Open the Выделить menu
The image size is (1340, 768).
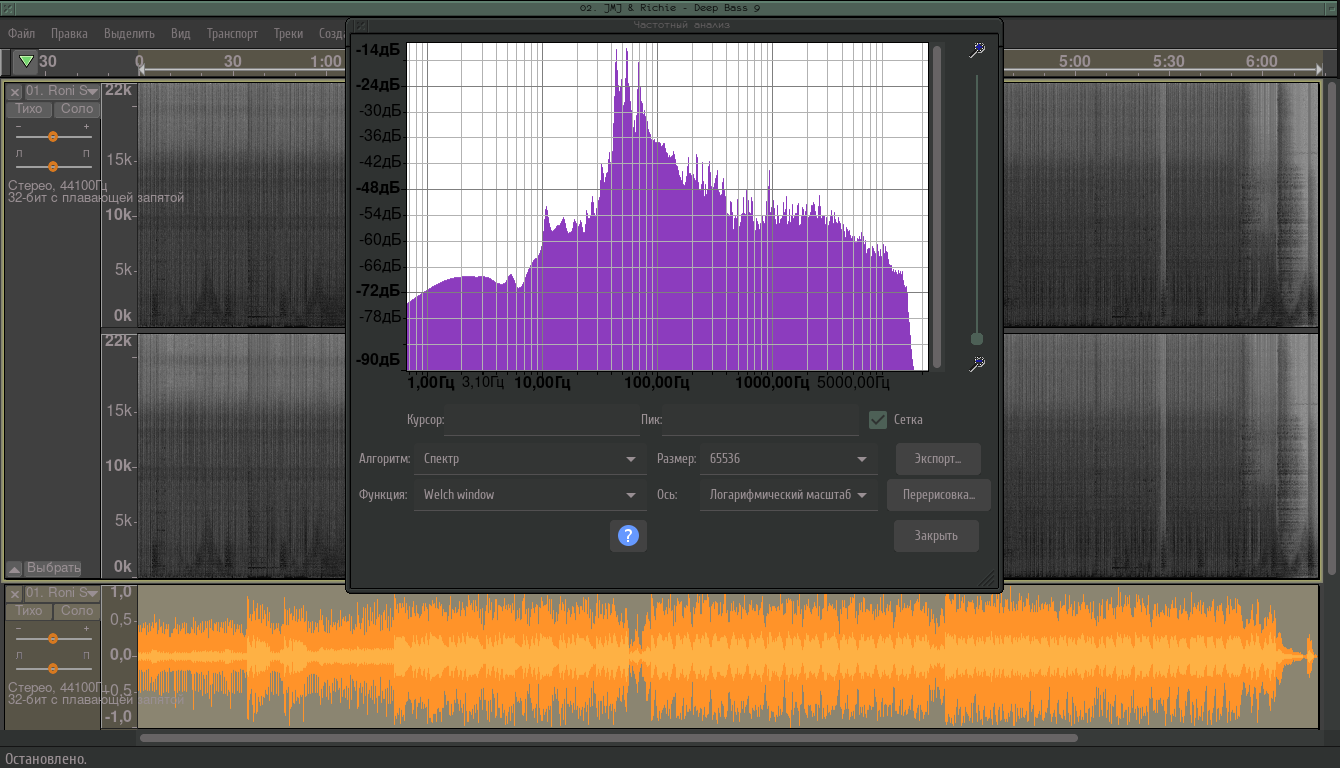click(x=129, y=33)
